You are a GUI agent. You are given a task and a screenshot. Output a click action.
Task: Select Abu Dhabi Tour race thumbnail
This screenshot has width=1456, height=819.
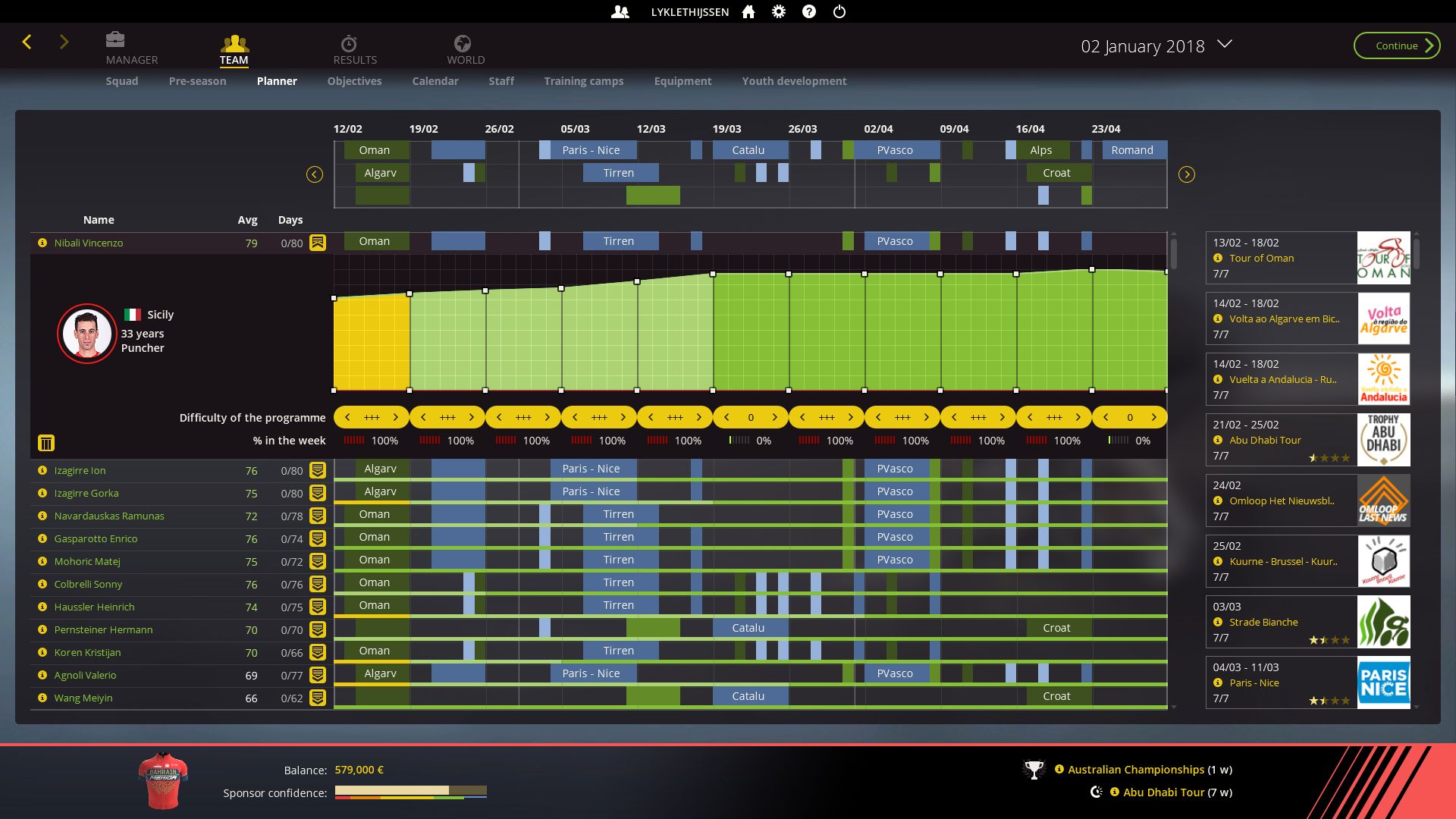click(1383, 440)
